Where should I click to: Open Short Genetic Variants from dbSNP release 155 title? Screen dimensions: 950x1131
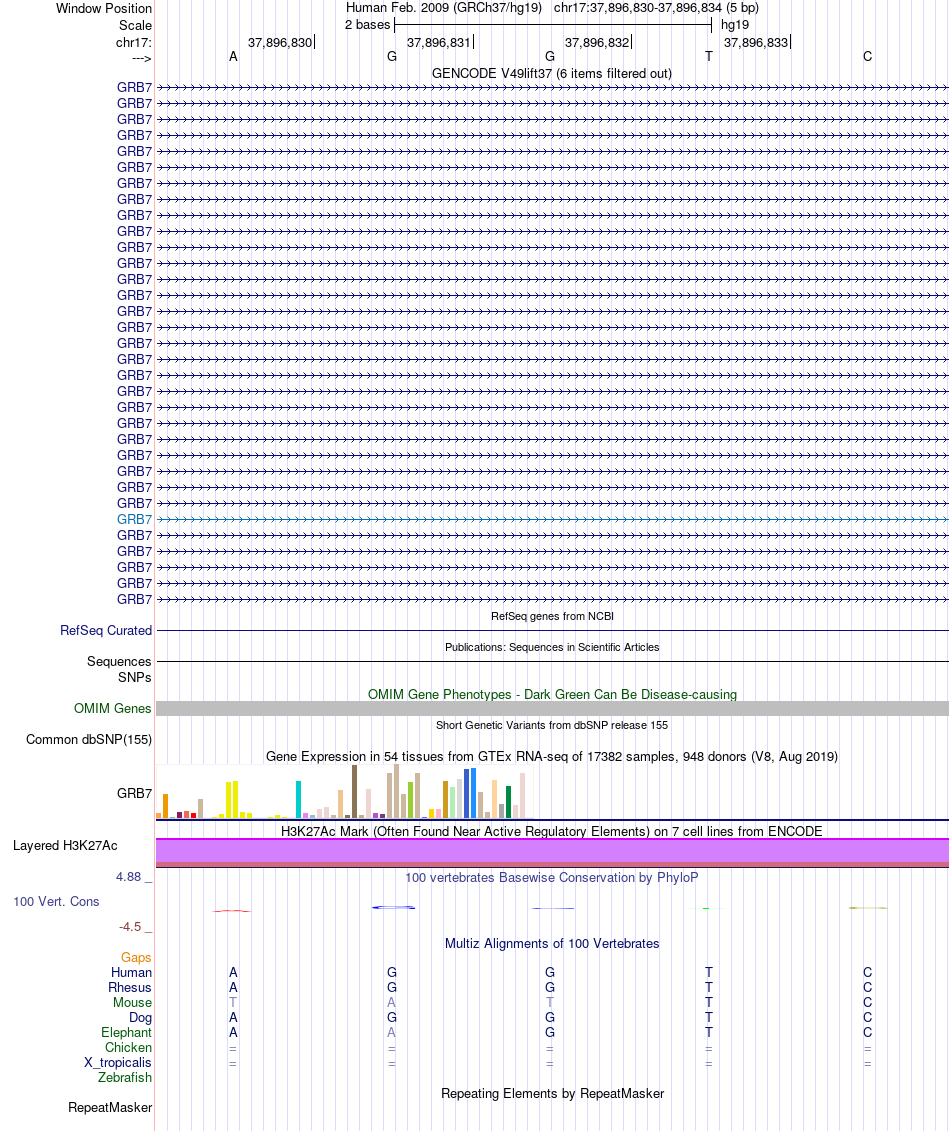tap(552, 725)
